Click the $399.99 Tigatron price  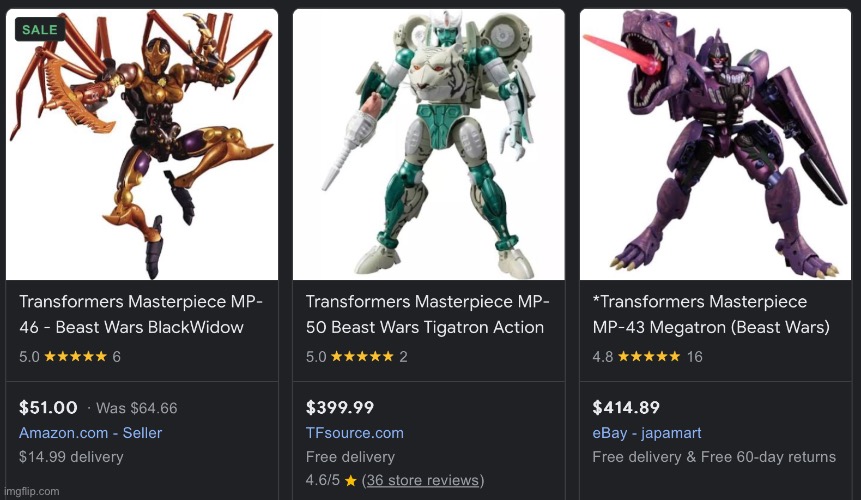click(339, 407)
